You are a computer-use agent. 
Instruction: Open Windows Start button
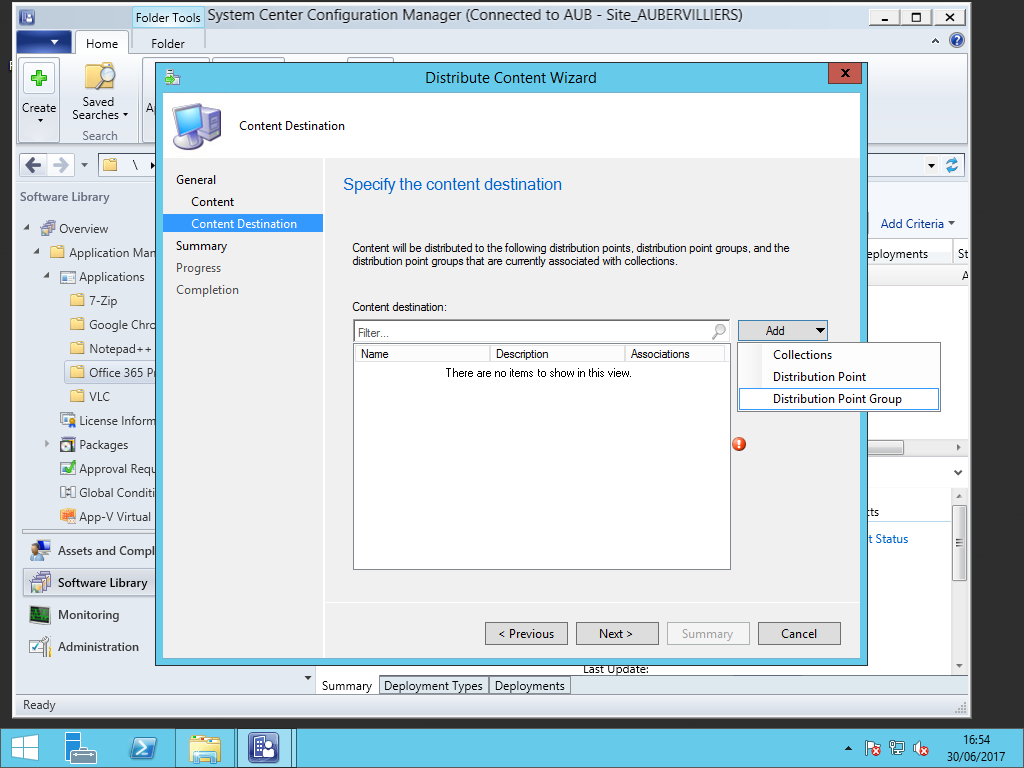click(25, 748)
